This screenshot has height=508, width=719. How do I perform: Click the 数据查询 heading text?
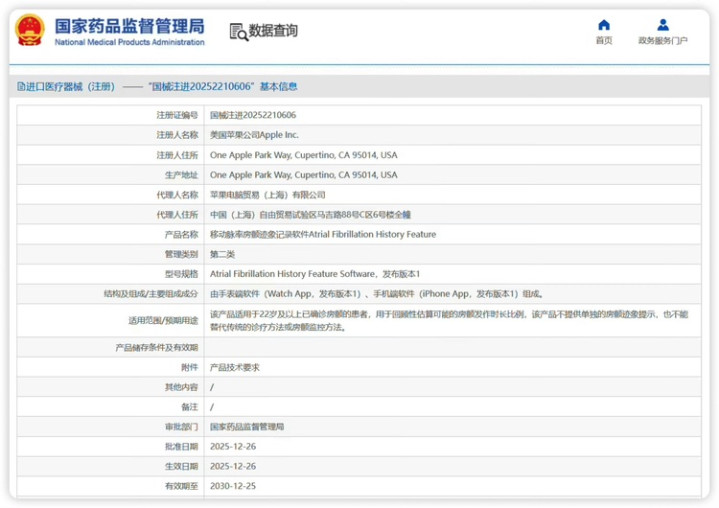(x=274, y=31)
